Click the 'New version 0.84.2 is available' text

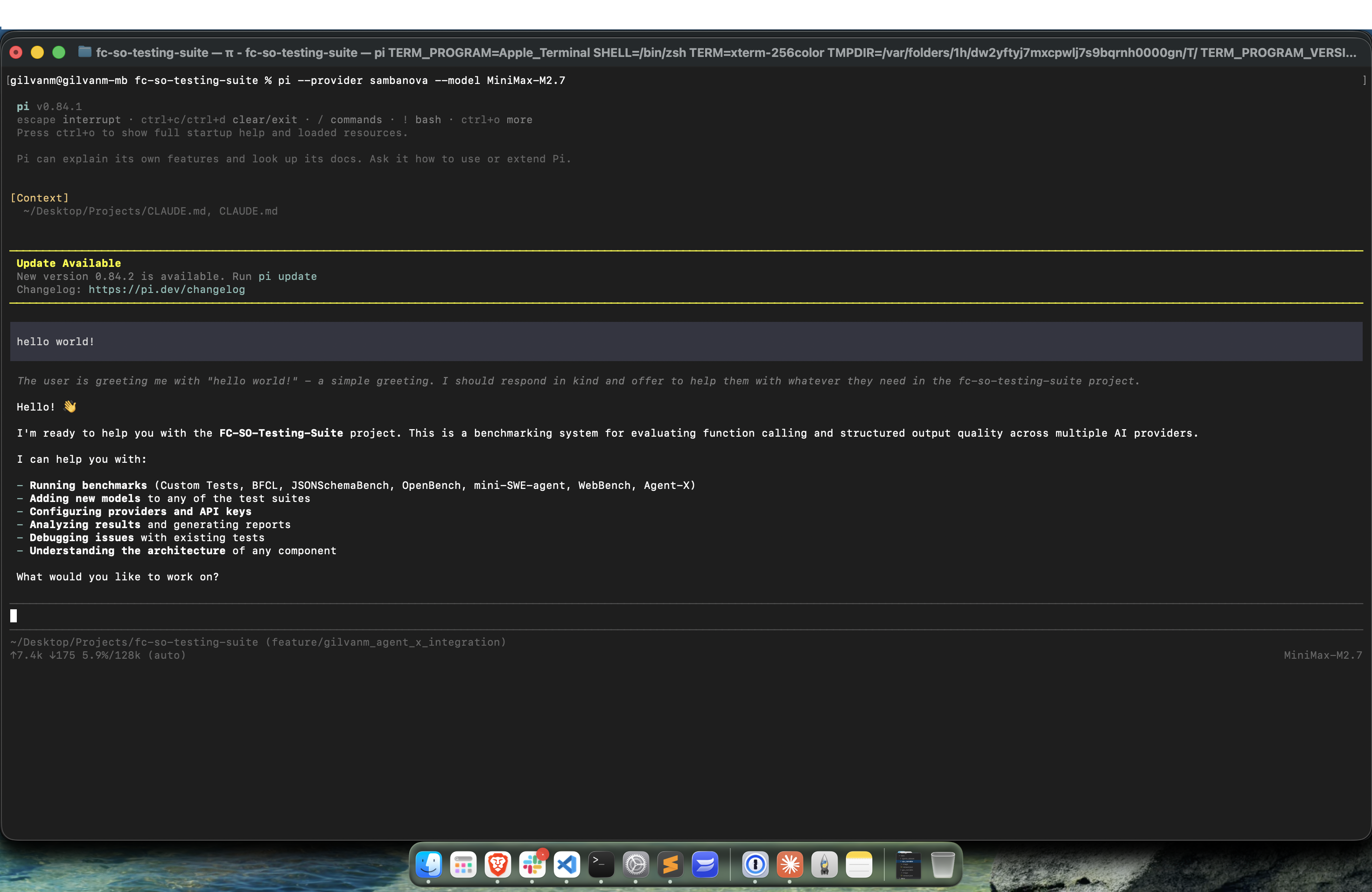[121, 276]
